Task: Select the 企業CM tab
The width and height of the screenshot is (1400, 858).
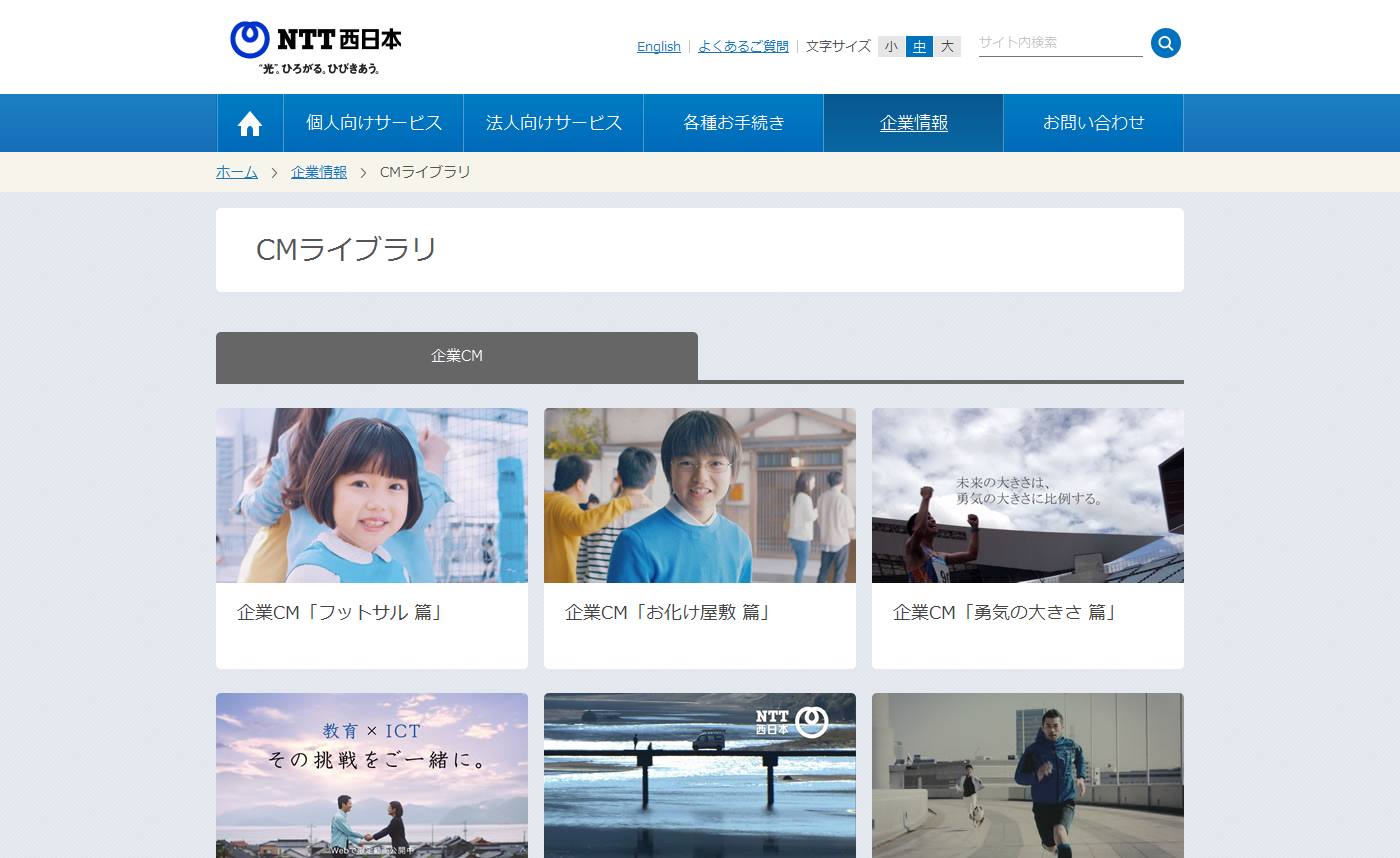Action: (457, 356)
